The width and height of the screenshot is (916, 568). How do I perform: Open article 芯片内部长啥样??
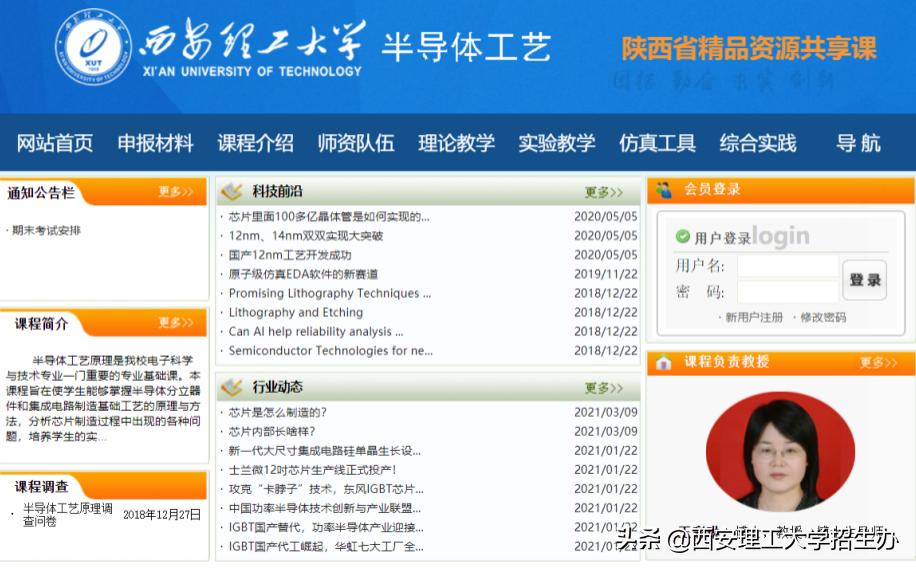pyautogui.click(x=272, y=432)
